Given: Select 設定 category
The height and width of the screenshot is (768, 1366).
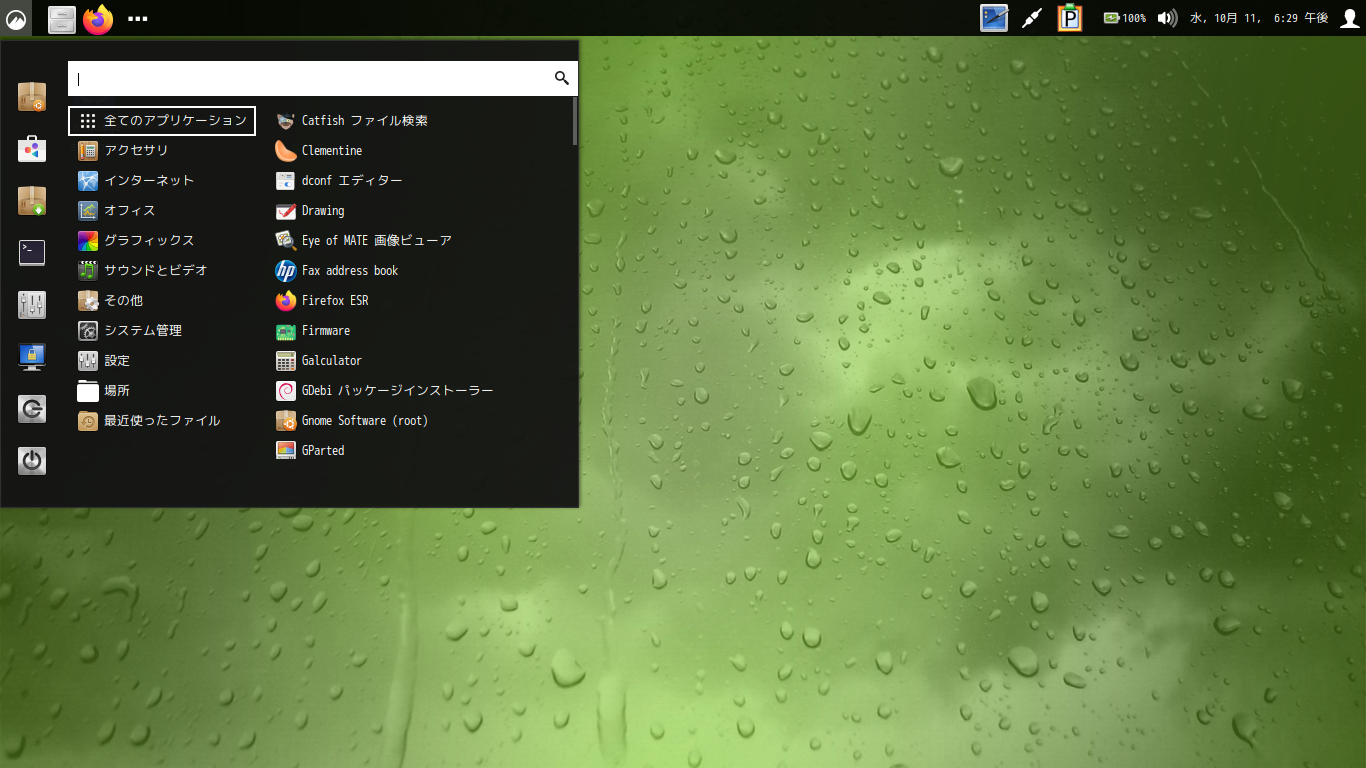Looking at the screenshot, I should [162, 360].
